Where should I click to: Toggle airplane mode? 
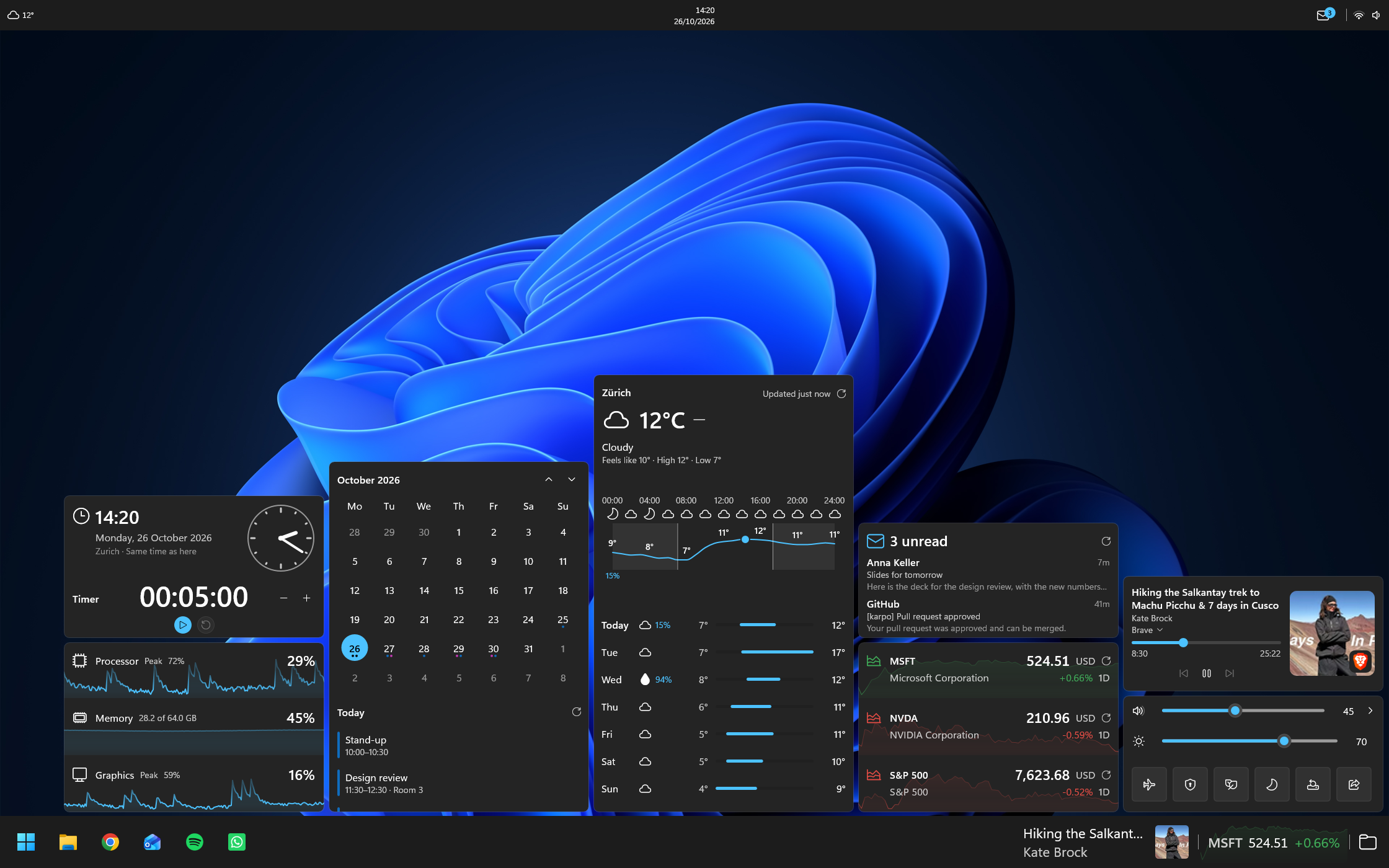tap(1149, 784)
